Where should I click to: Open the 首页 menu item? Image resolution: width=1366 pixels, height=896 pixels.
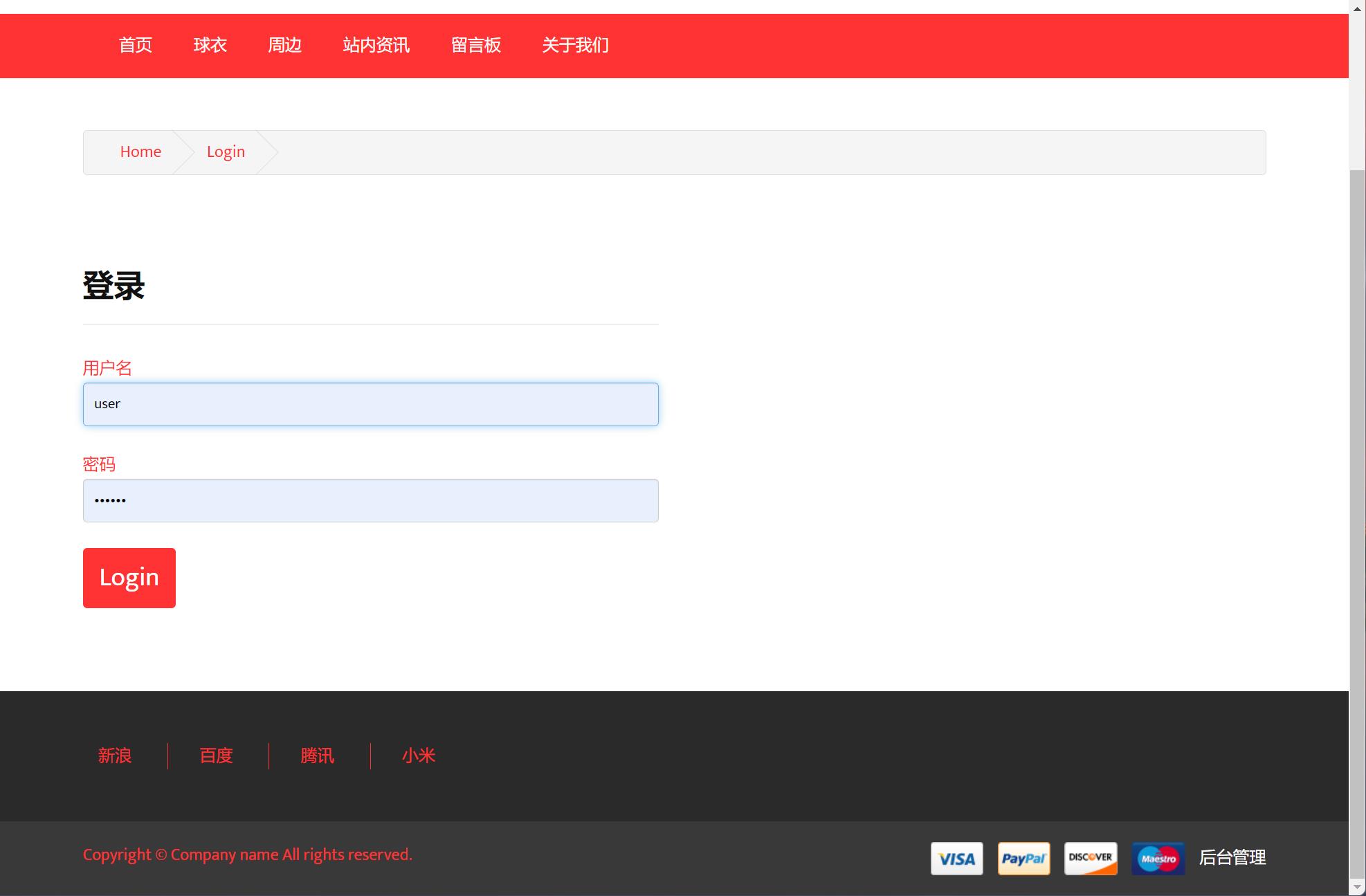pyautogui.click(x=135, y=46)
